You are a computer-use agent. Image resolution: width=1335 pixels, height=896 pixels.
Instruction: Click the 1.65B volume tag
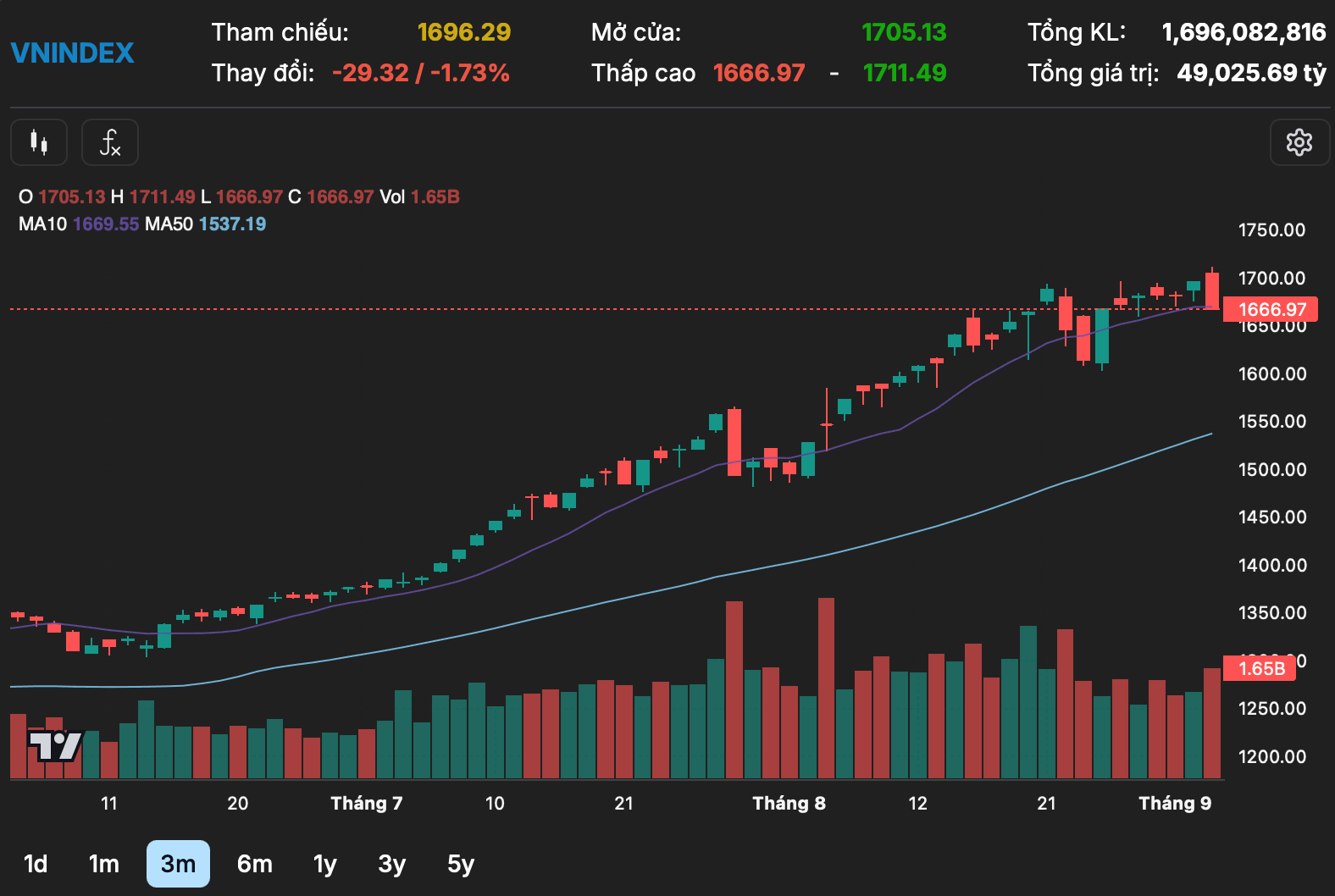(x=1260, y=668)
